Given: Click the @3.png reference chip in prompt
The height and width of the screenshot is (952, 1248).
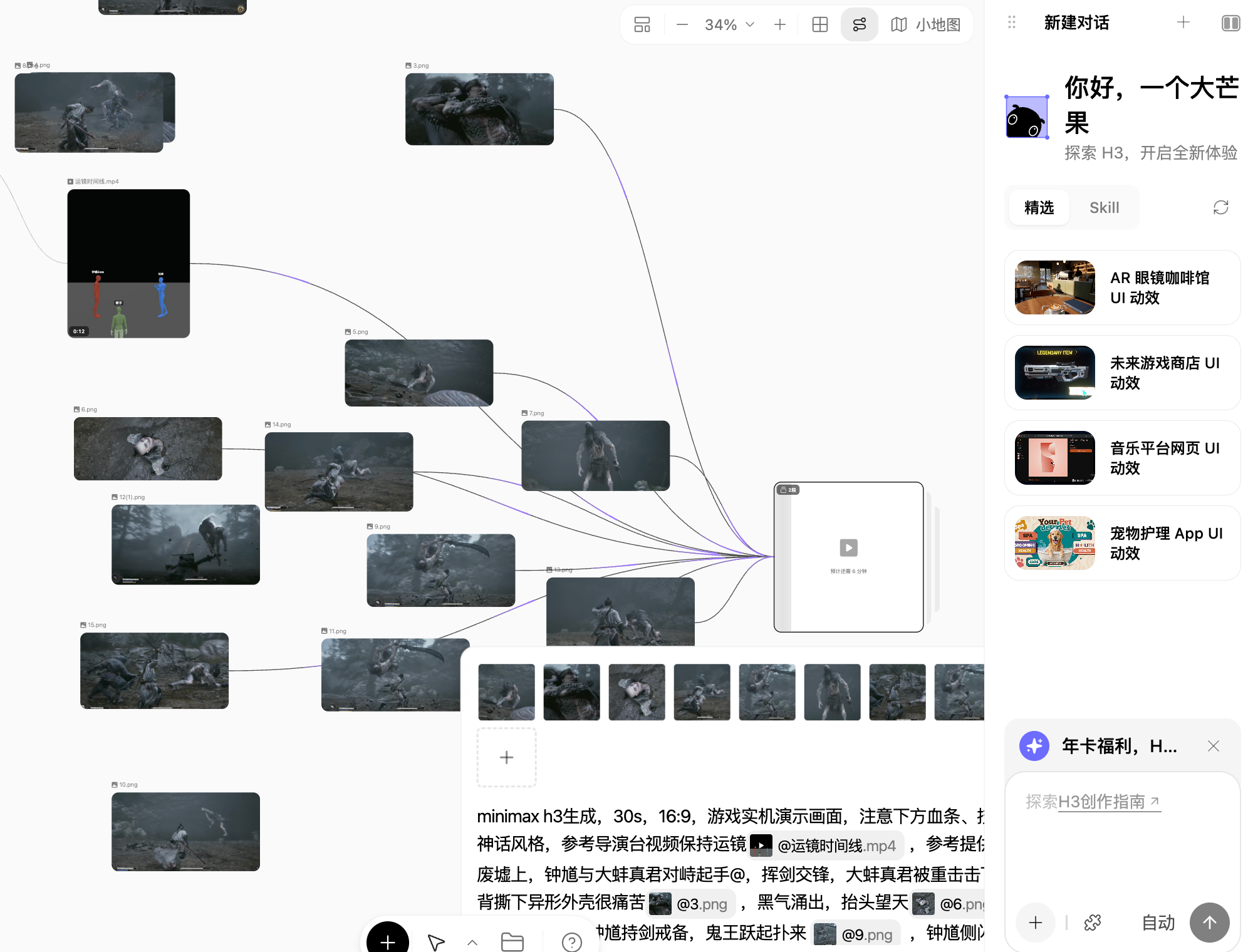Looking at the screenshot, I should (x=692, y=904).
